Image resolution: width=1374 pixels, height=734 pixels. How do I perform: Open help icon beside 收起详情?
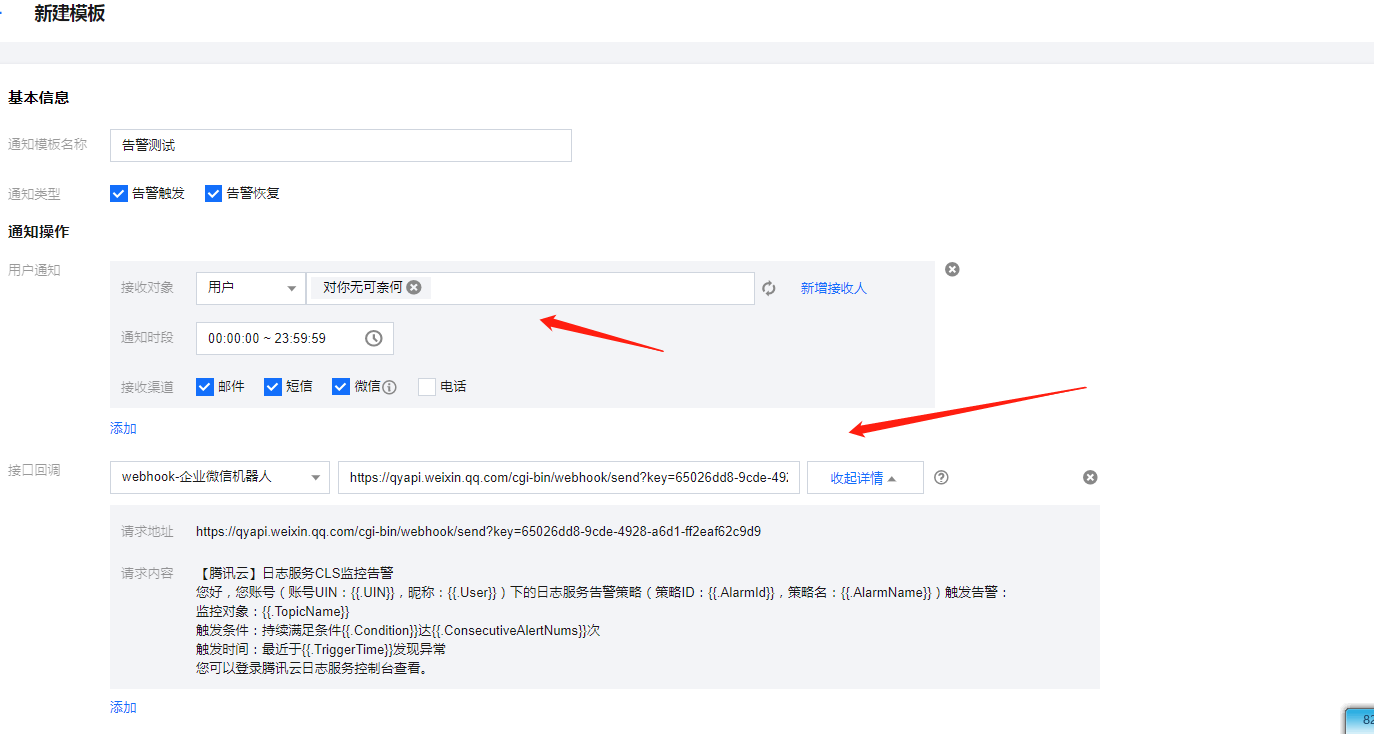(941, 477)
